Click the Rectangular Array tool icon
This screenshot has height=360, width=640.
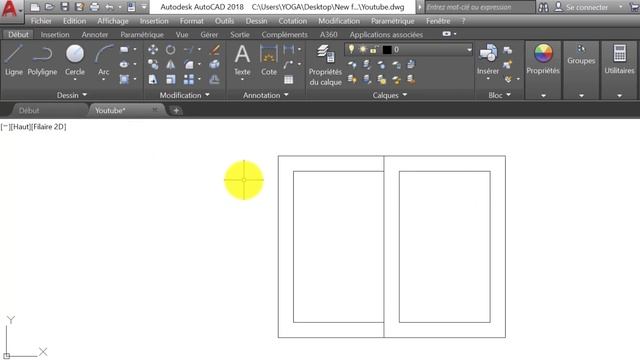pyautogui.click(x=189, y=79)
